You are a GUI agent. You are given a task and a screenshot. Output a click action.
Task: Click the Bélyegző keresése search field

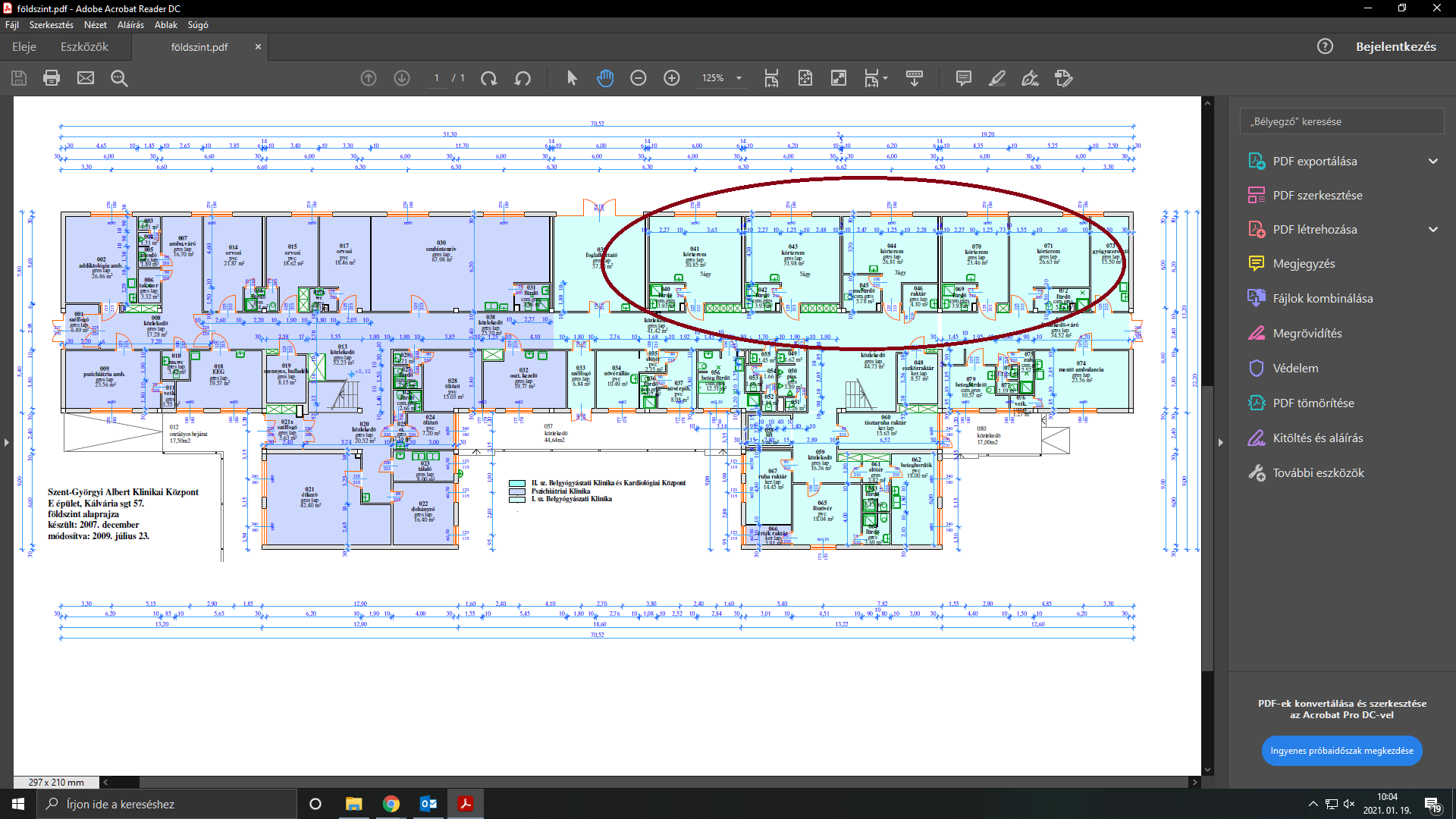tap(1341, 121)
